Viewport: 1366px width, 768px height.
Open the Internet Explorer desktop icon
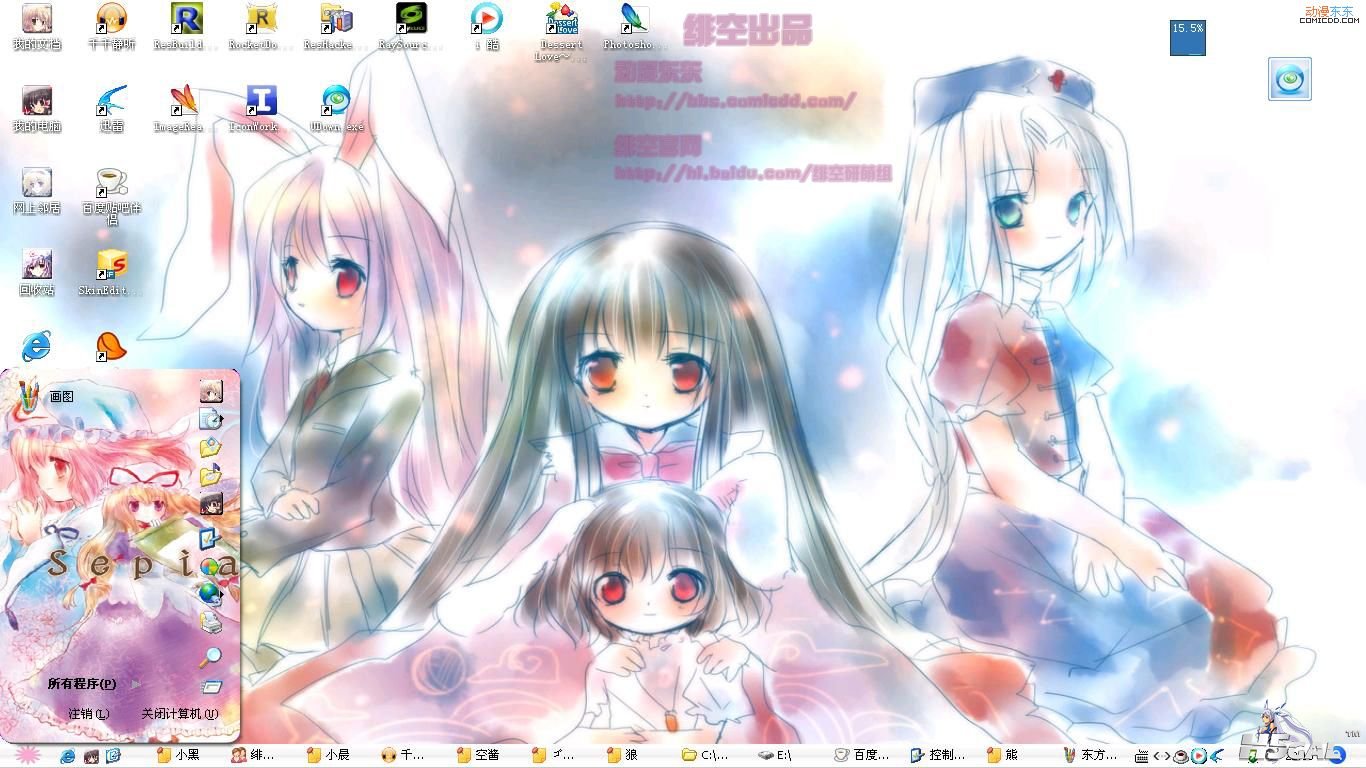(37, 346)
